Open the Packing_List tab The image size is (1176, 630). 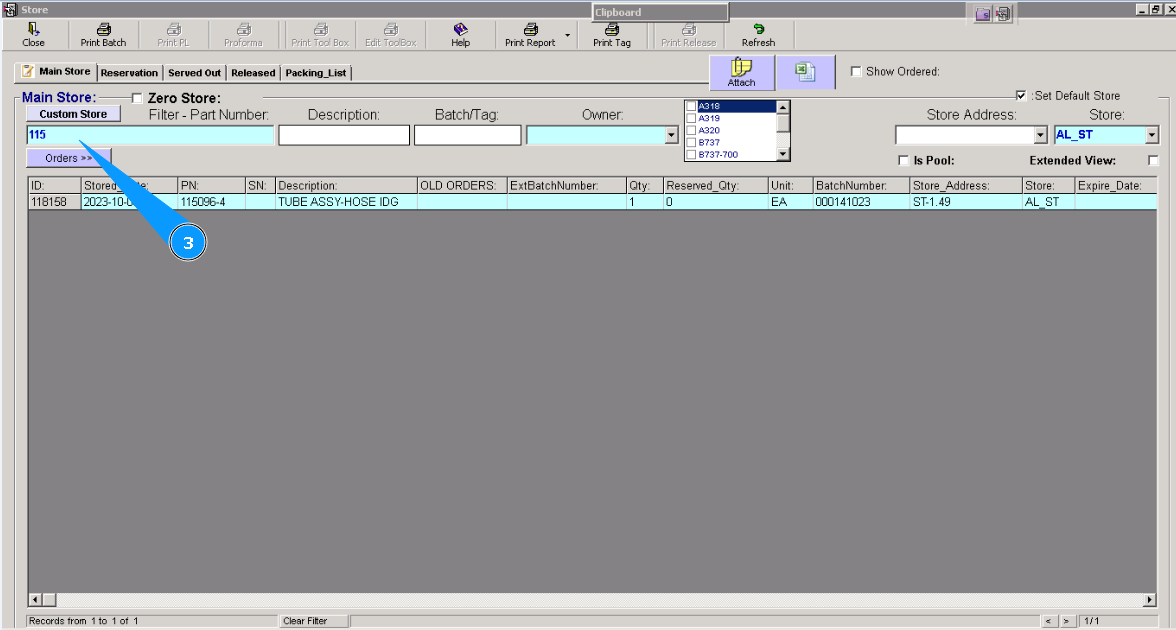click(316, 73)
